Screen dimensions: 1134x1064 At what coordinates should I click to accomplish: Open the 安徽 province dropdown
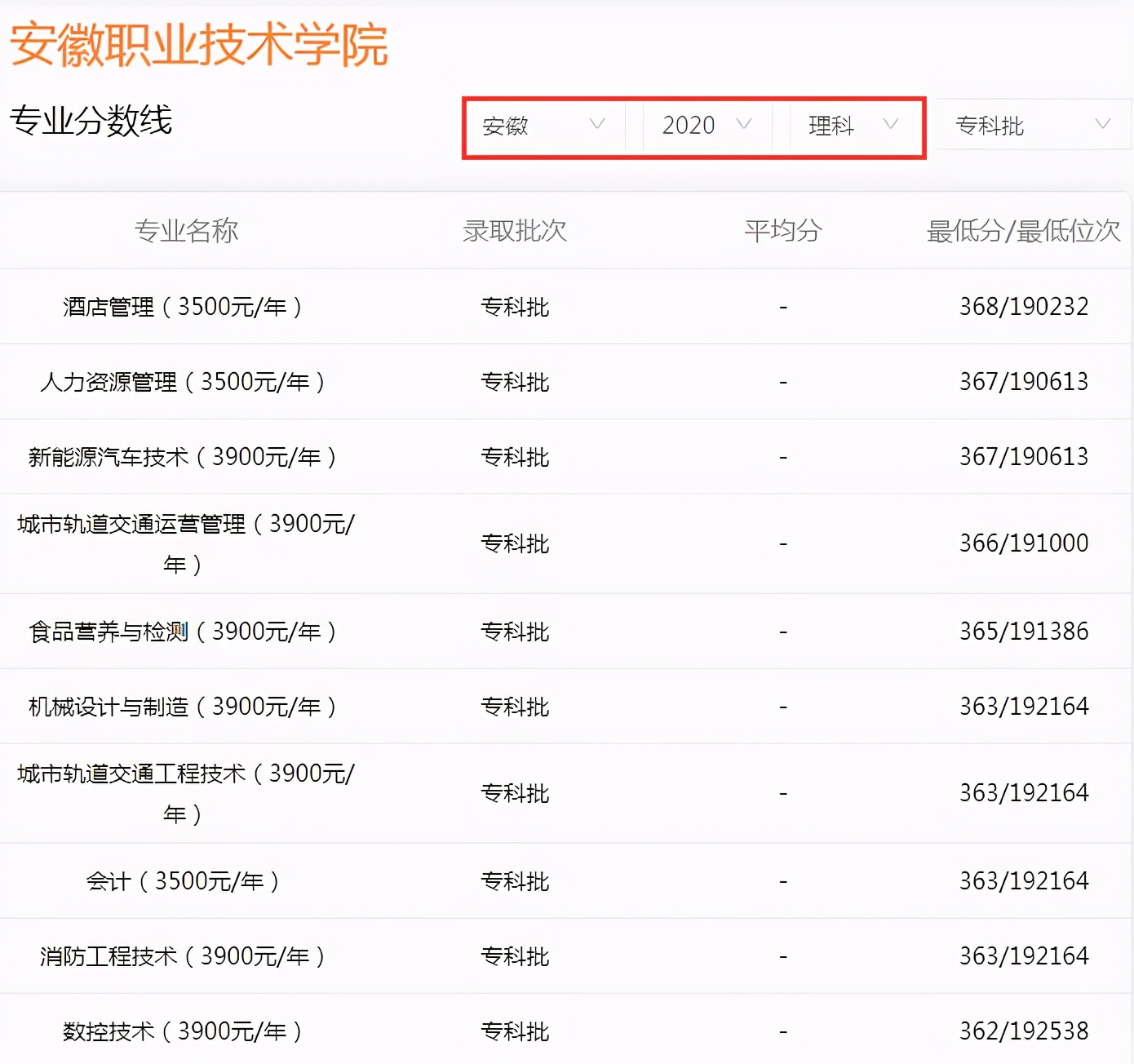point(541,125)
